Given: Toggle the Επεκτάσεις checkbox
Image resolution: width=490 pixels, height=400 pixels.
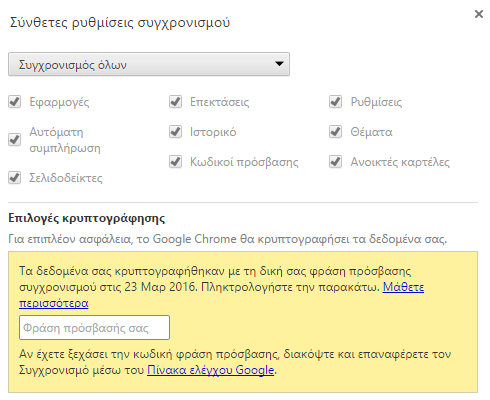Looking at the screenshot, I should (x=175, y=102).
